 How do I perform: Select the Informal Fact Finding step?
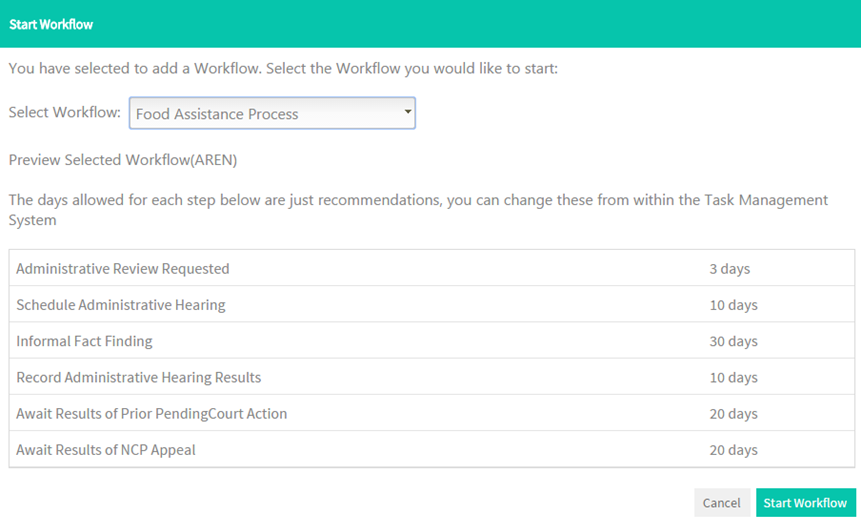(431, 340)
